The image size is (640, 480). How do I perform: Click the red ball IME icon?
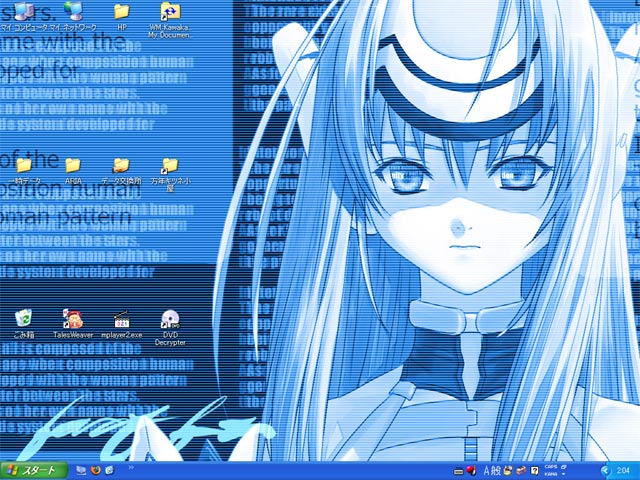[x=471, y=471]
